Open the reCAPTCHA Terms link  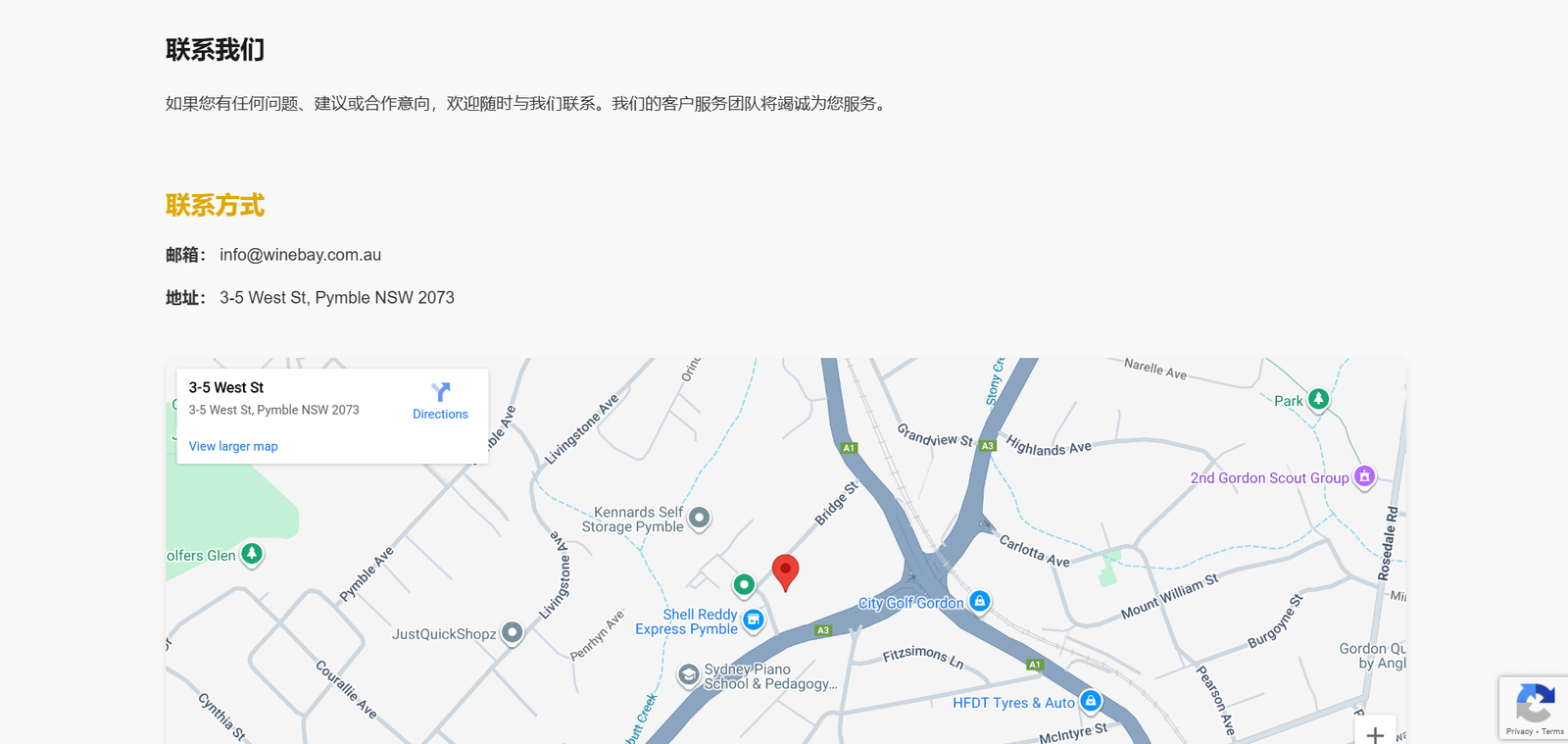(1552, 731)
